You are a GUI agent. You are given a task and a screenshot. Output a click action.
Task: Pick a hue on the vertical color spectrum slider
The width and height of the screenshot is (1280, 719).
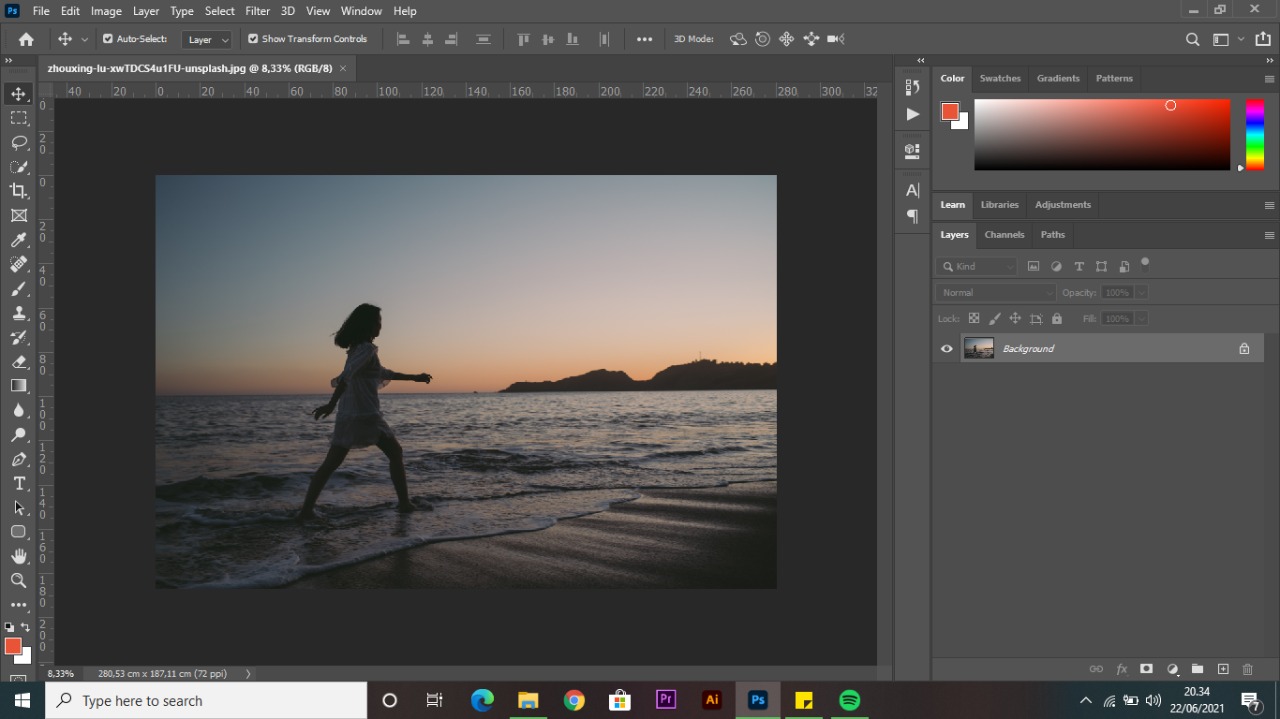click(x=1253, y=135)
